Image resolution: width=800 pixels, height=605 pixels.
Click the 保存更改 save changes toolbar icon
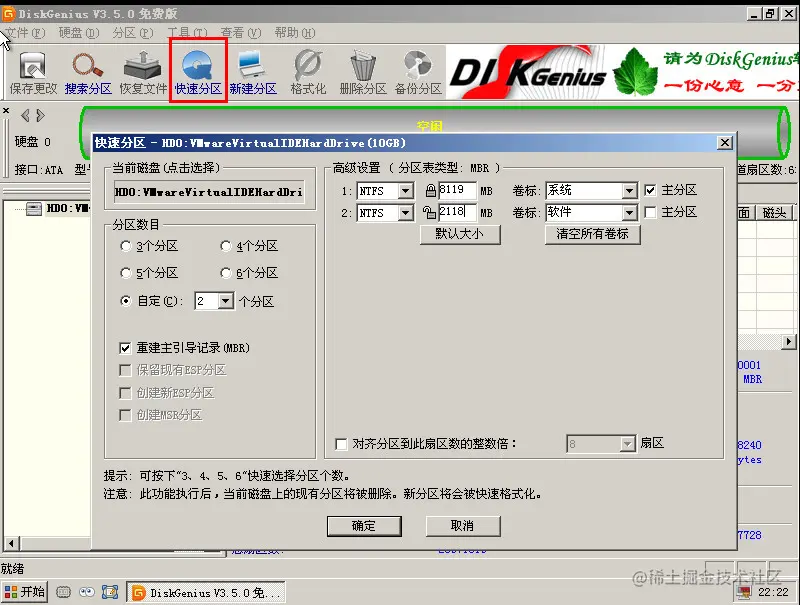[33, 73]
